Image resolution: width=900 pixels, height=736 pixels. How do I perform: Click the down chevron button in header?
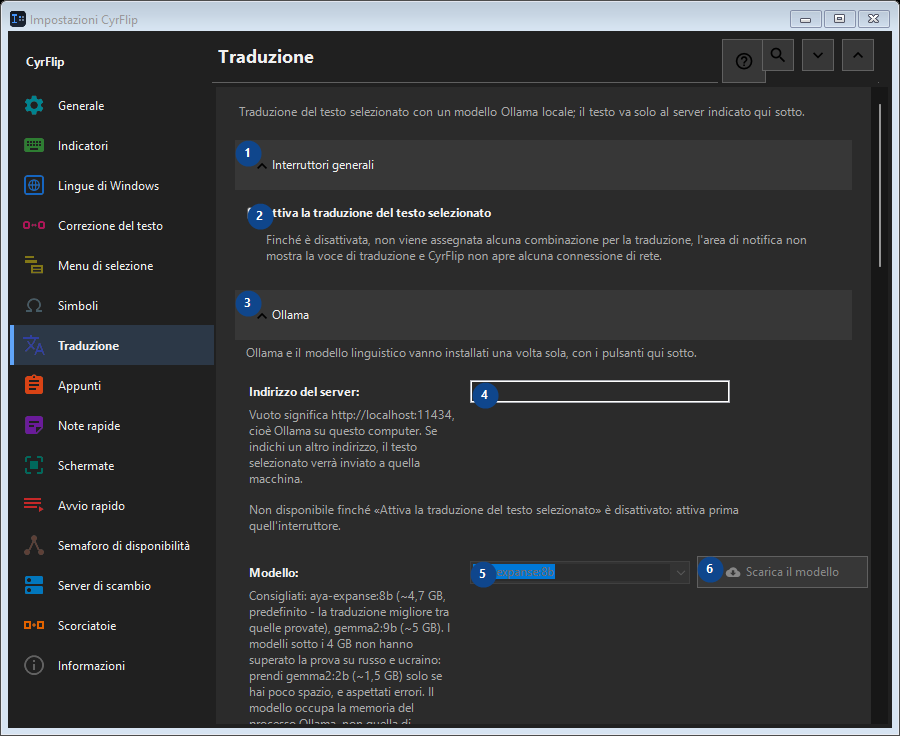click(818, 55)
